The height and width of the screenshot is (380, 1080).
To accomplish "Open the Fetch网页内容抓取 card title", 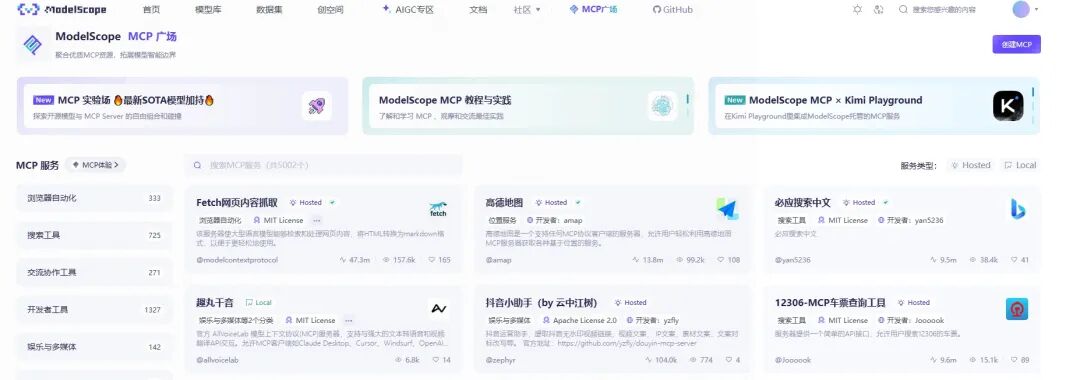I will coord(237,202).
